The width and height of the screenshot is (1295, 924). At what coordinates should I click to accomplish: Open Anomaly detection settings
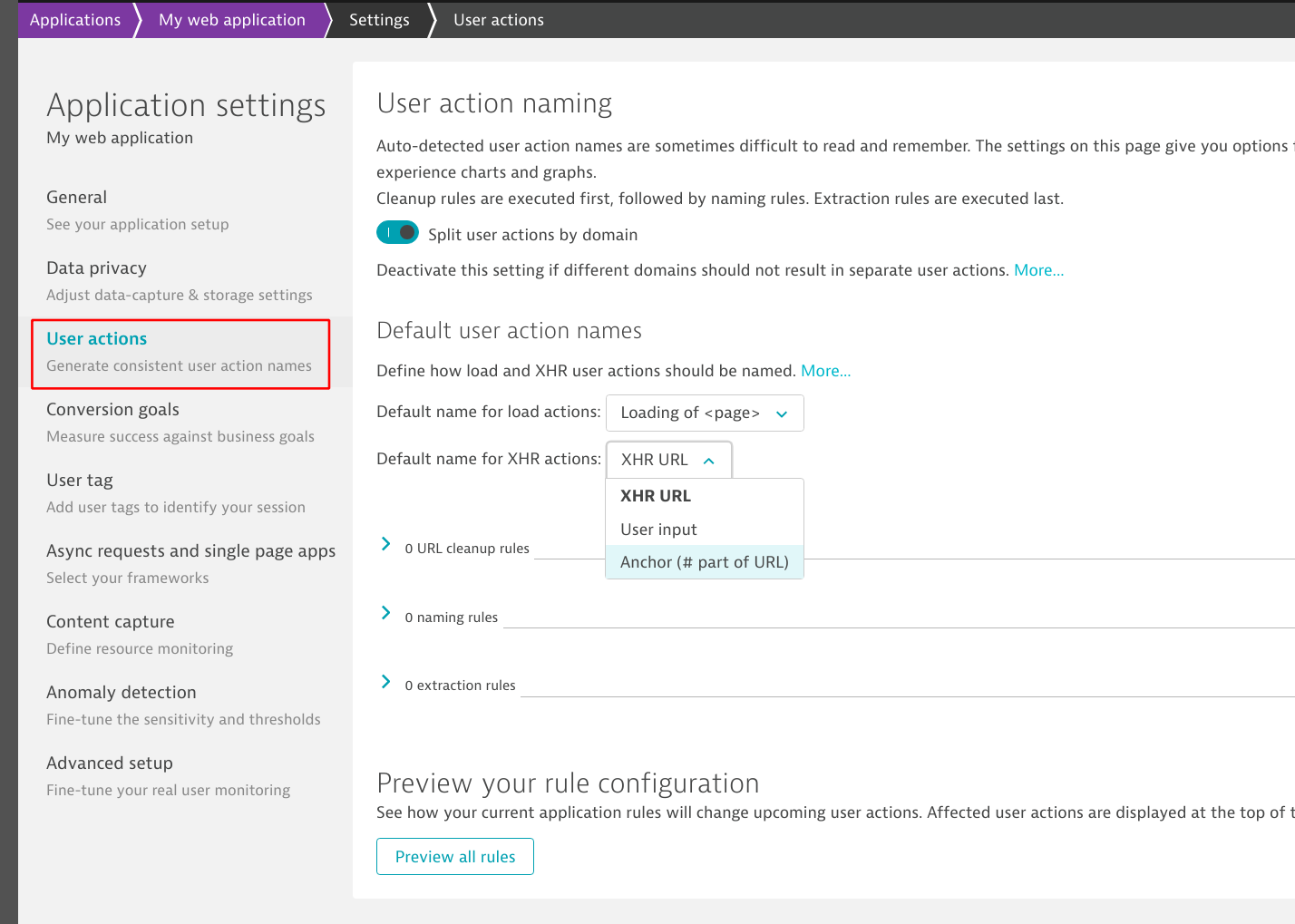122,693
